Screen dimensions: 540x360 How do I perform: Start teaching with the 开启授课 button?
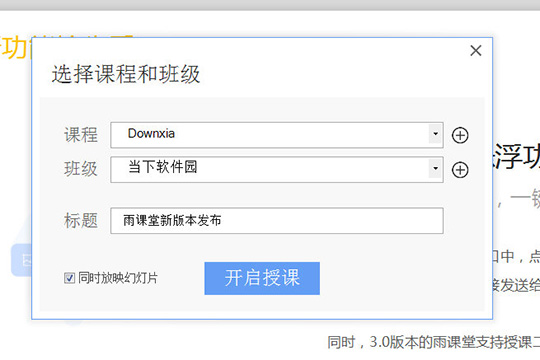[x=262, y=278]
